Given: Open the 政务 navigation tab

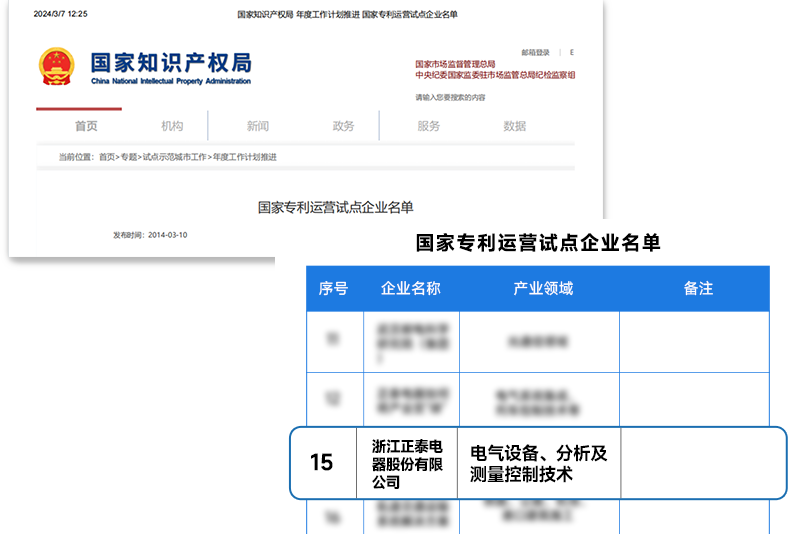Looking at the screenshot, I should pyautogui.click(x=343, y=126).
